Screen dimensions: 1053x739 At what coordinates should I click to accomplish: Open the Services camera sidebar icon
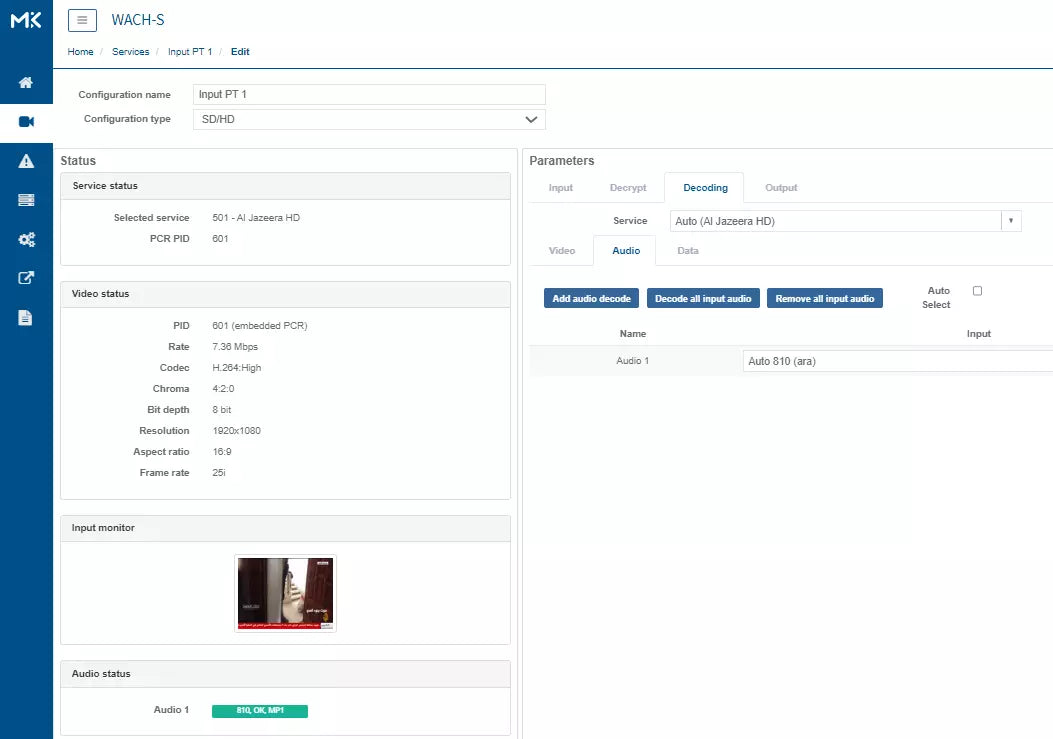point(26,122)
